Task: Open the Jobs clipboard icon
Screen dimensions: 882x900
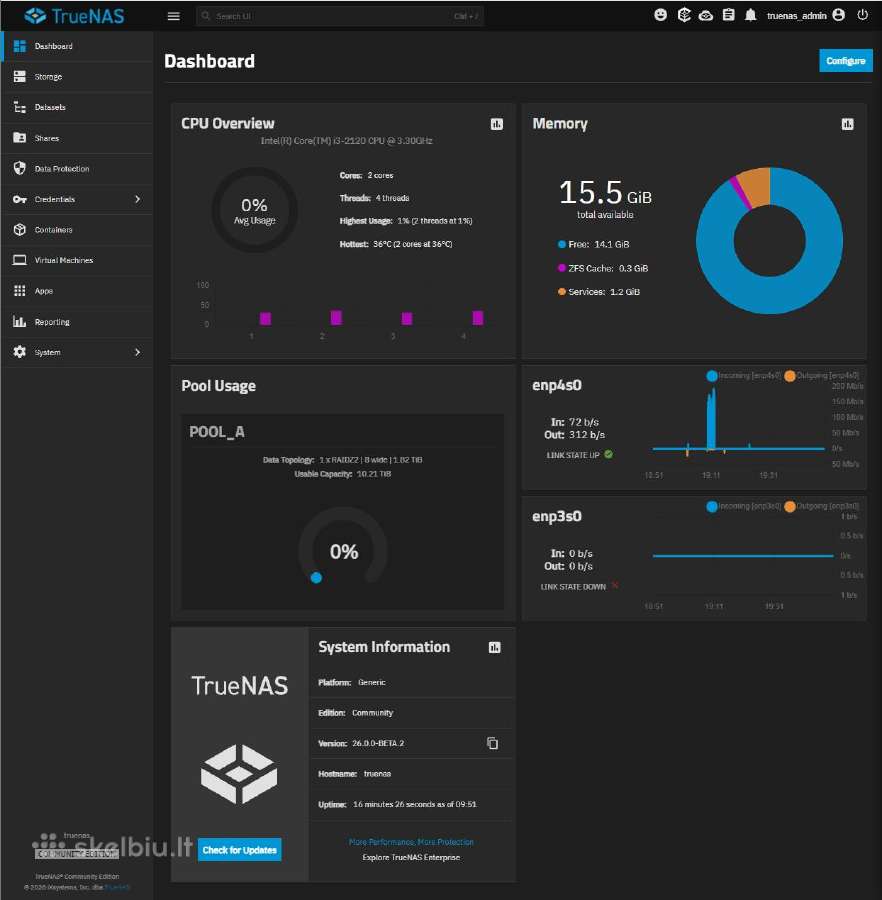Action: click(728, 15)
